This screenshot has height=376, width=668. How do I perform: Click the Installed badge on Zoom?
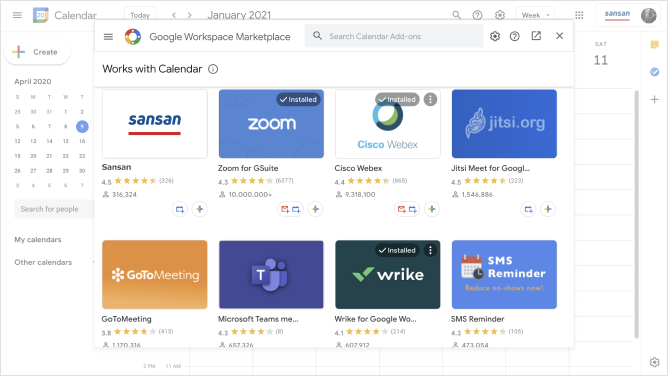298,100
